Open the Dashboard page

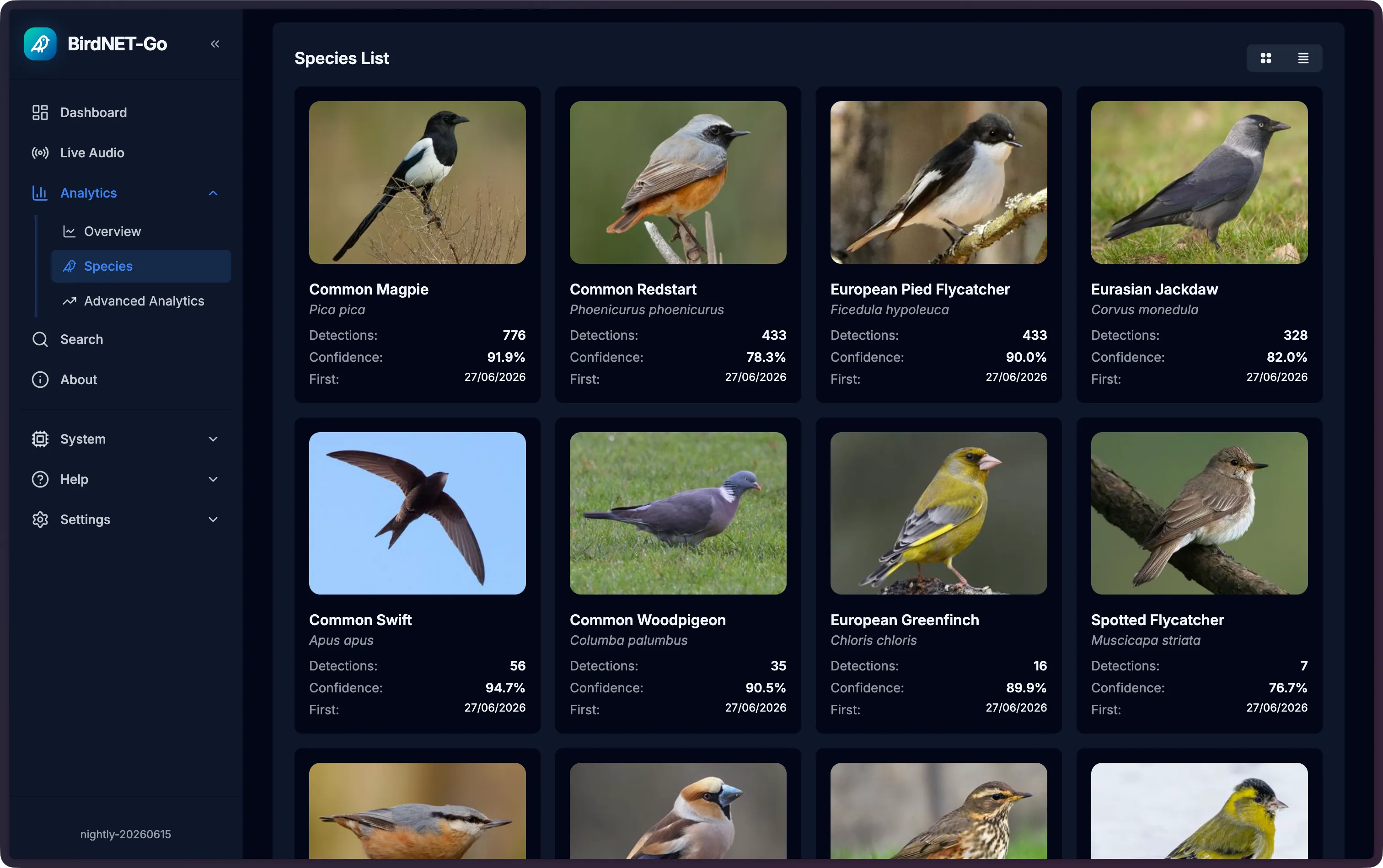[126, 113]
